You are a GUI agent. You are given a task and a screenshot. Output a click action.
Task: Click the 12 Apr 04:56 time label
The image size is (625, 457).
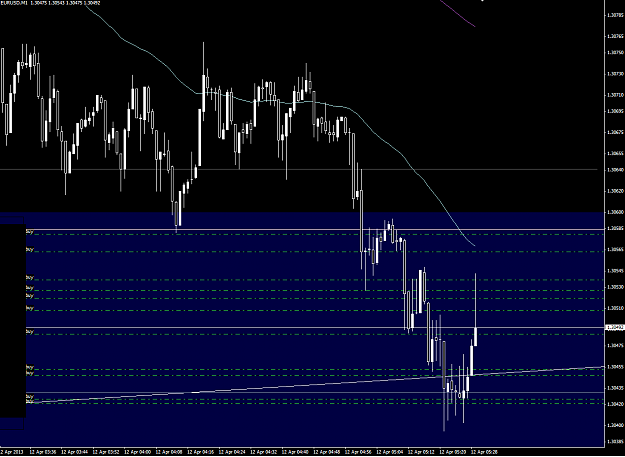(357, 452)
